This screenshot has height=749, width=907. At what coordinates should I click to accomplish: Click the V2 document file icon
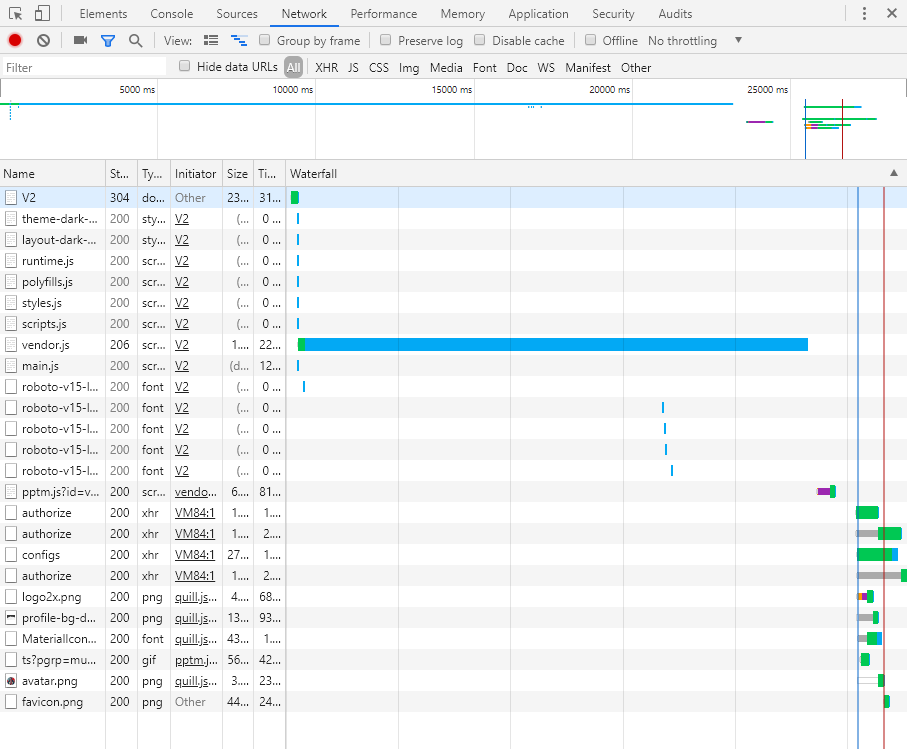pyautogui.click(x=11, y=198)
